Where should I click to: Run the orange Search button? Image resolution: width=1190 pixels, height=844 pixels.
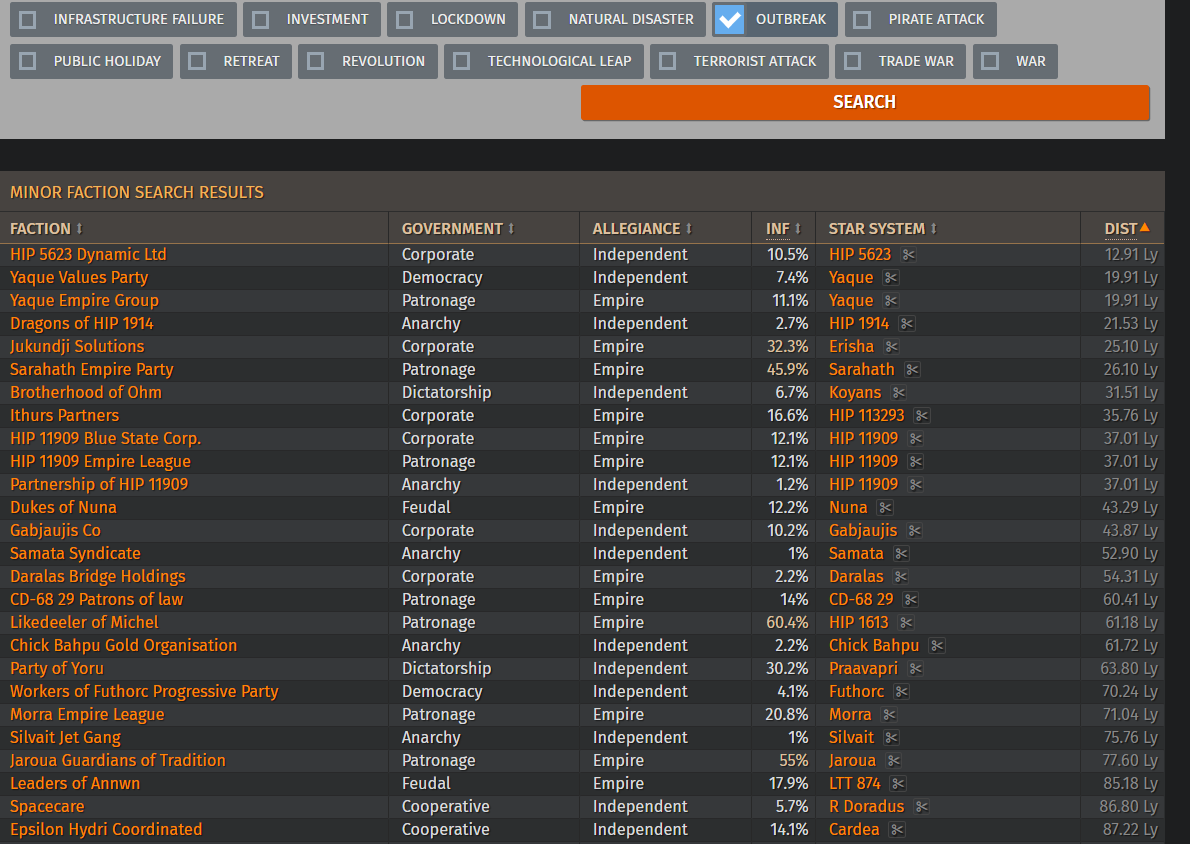864,102
